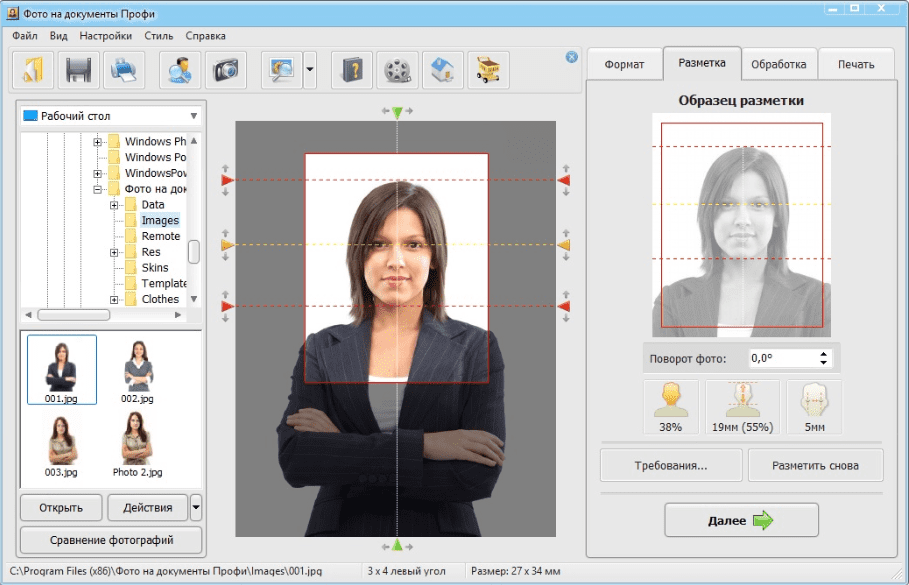Screen dimensions: 909x585
Task: Click the person with magnifier toolbar icon
Action: [x=181, y=70]
